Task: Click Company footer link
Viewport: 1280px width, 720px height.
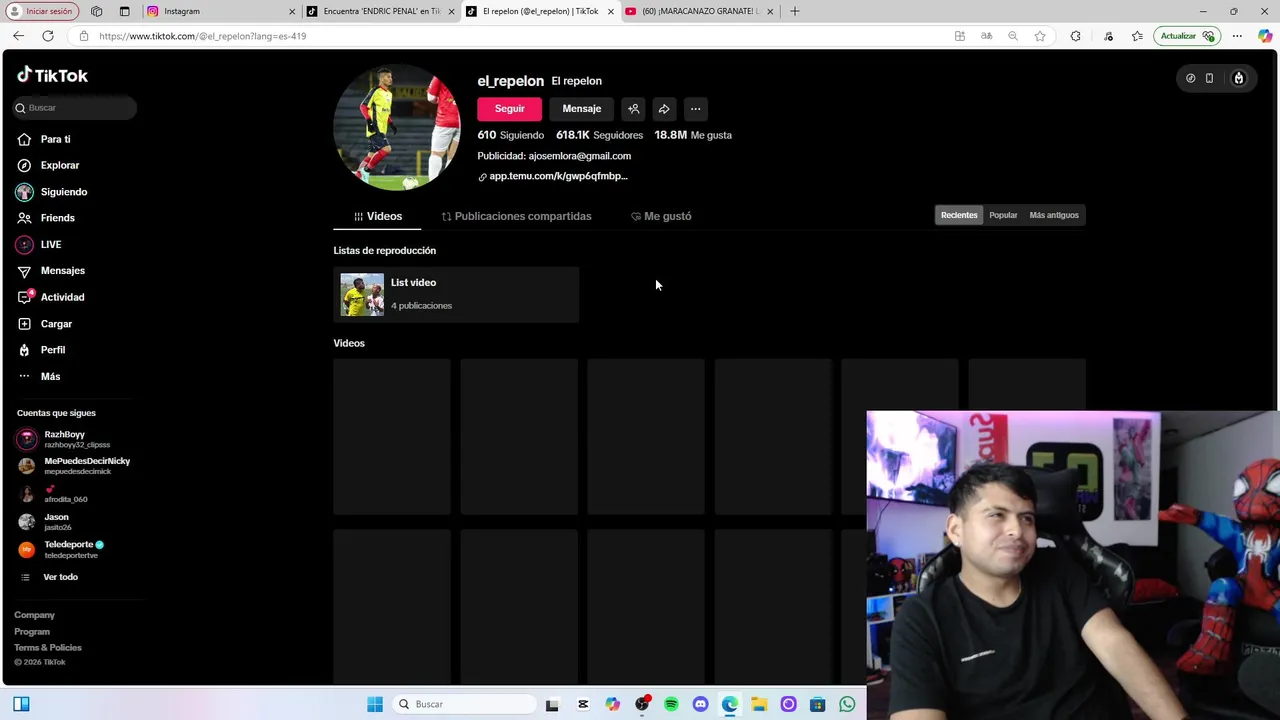Action: [34, 615]
